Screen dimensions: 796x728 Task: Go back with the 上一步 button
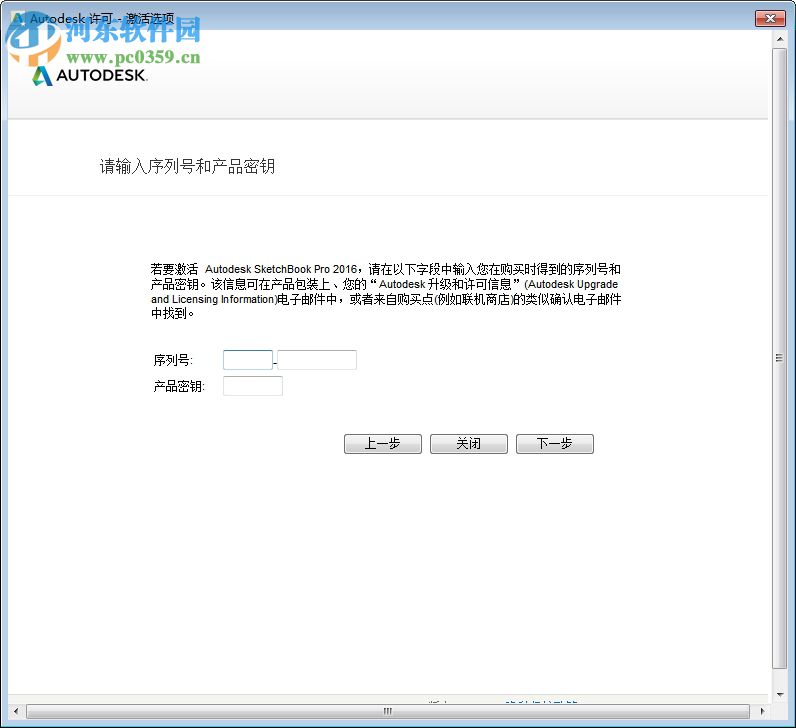(383, 444)
